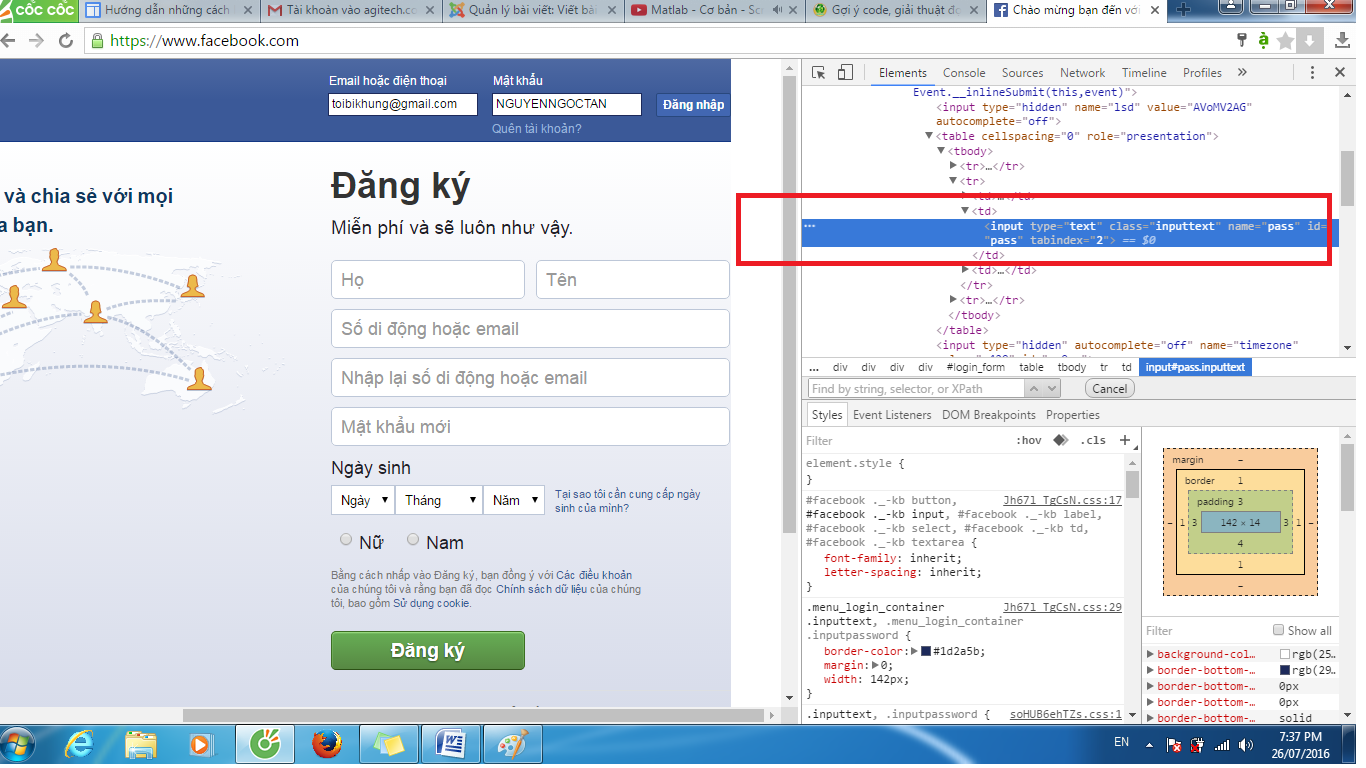Select the Nữ radio button
1366x768 pixels.
pyautogui.click(x=346, y=540)
